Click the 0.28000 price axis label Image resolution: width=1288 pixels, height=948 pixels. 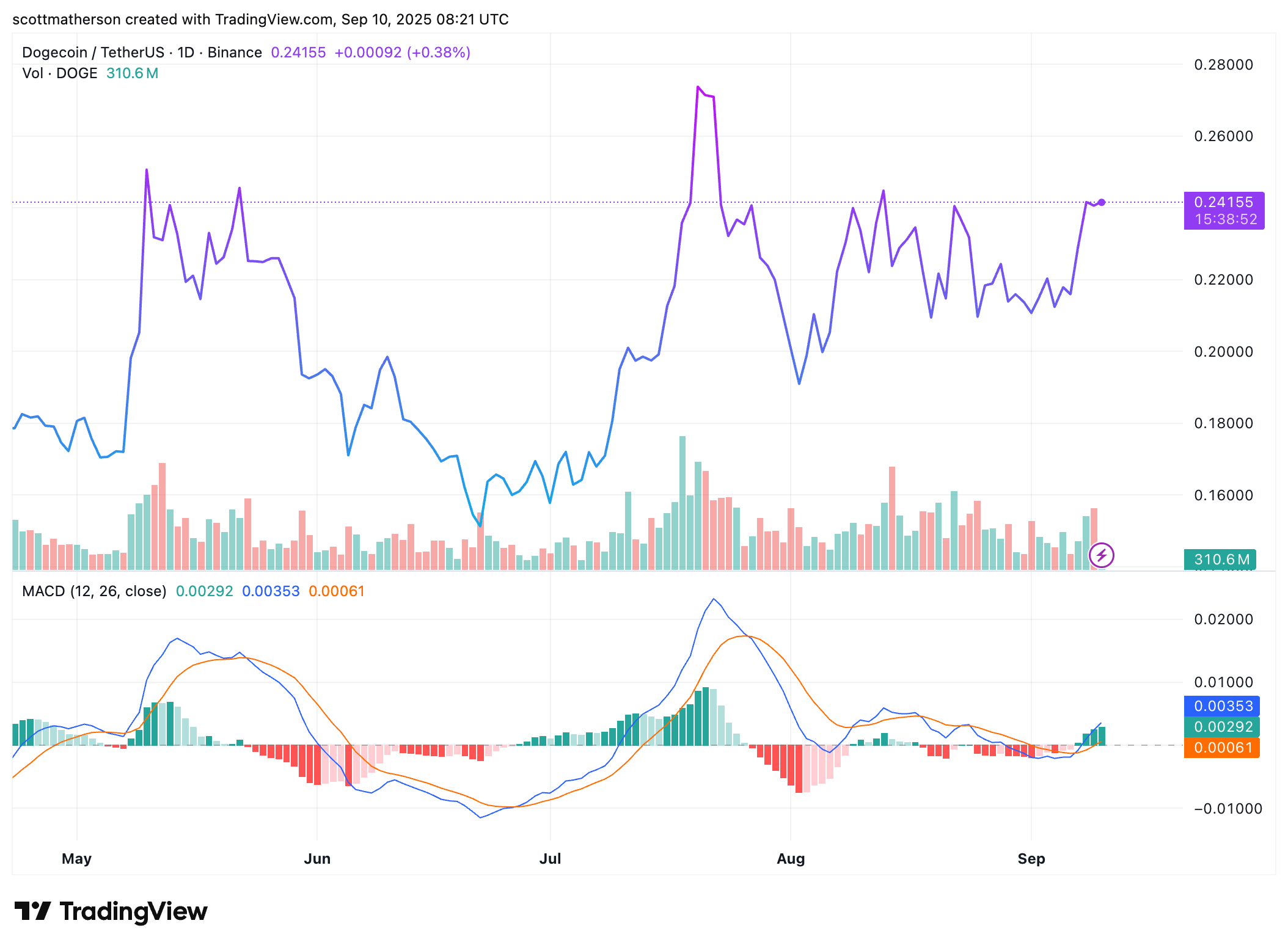pyautogui.click(x=1223, y=65)
